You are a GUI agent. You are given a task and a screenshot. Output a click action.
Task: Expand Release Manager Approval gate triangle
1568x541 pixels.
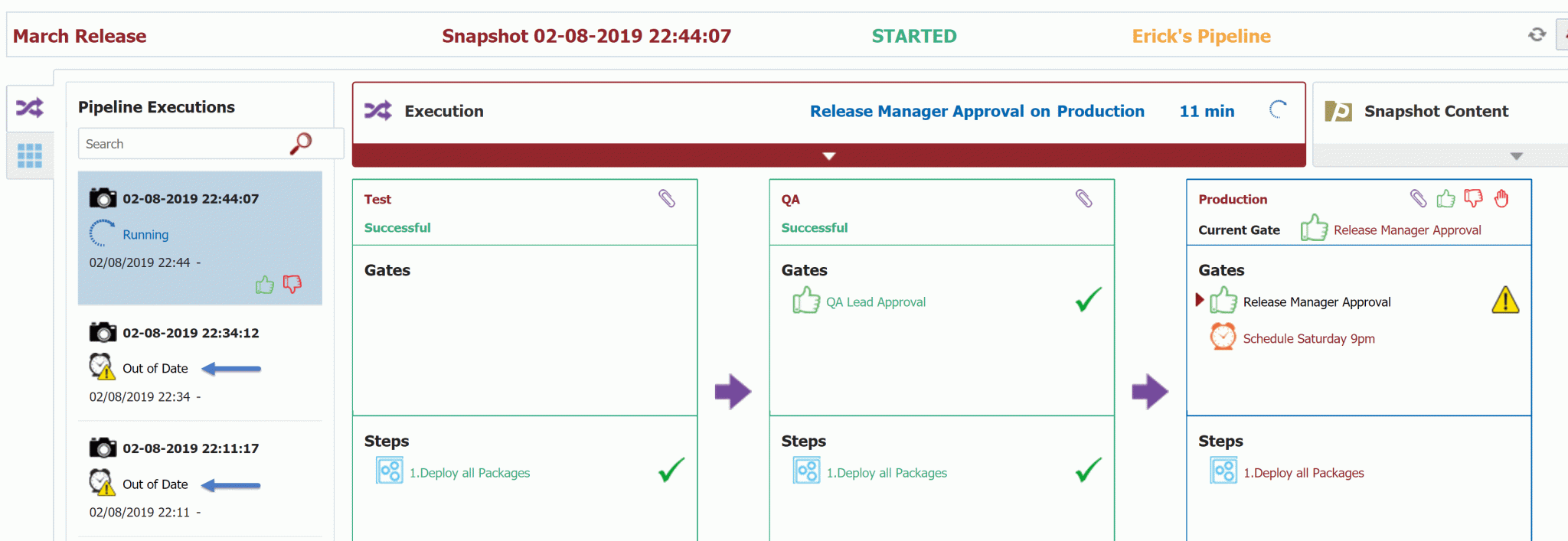pos(1200,299)
